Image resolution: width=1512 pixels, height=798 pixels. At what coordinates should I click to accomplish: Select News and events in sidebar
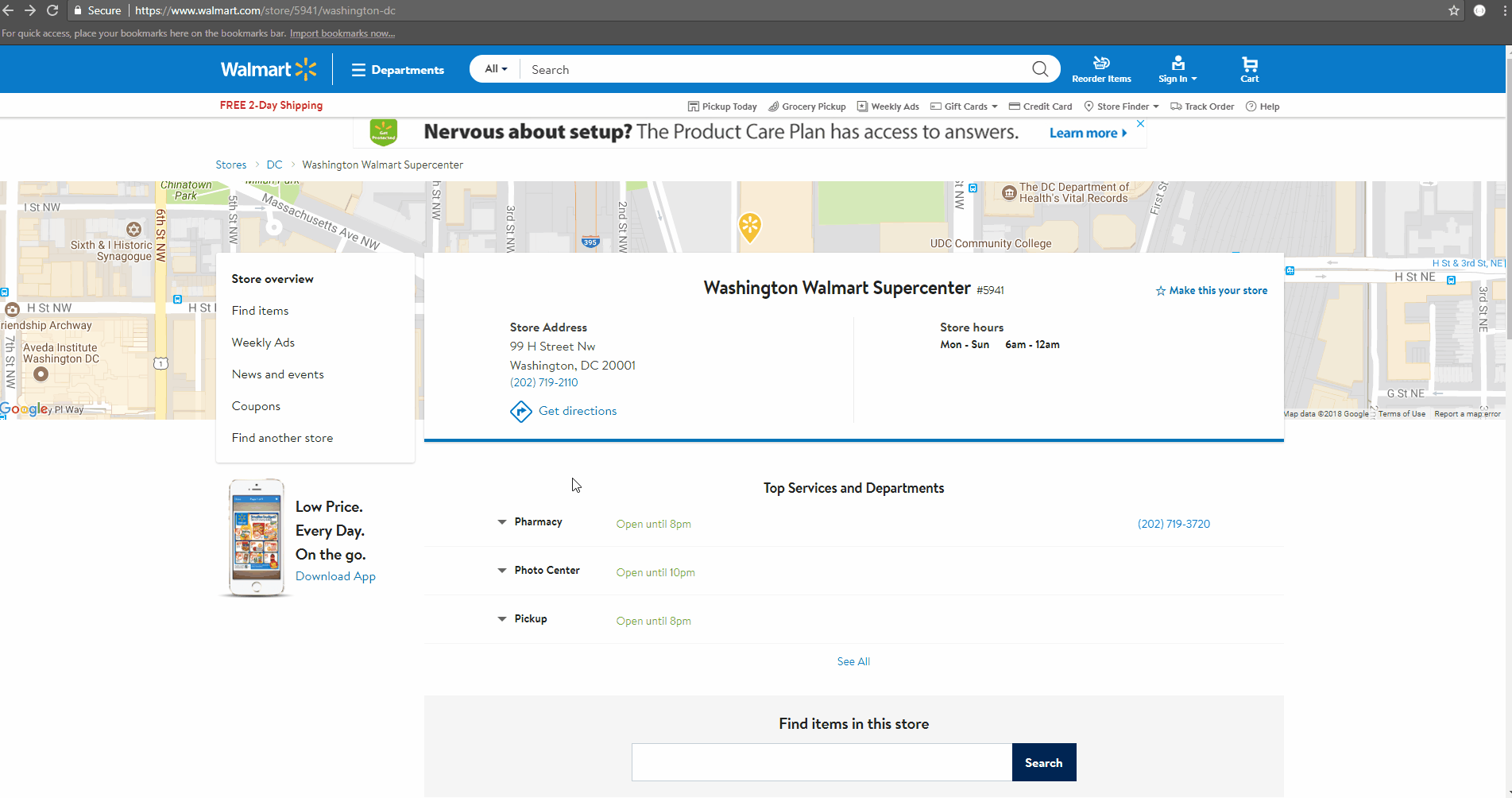pyautogui.click(x=277, y=374)
